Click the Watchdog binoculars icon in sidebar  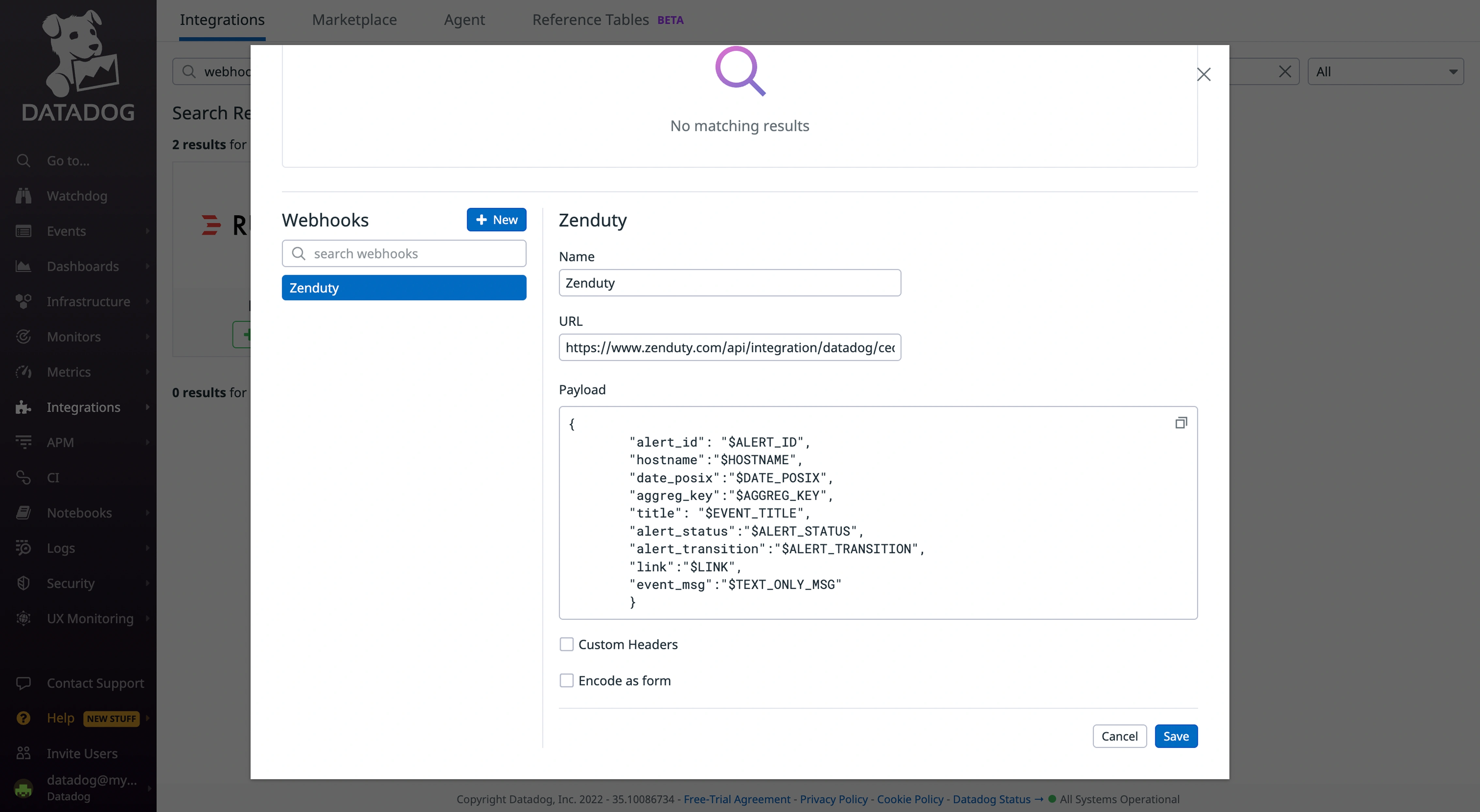23,196
